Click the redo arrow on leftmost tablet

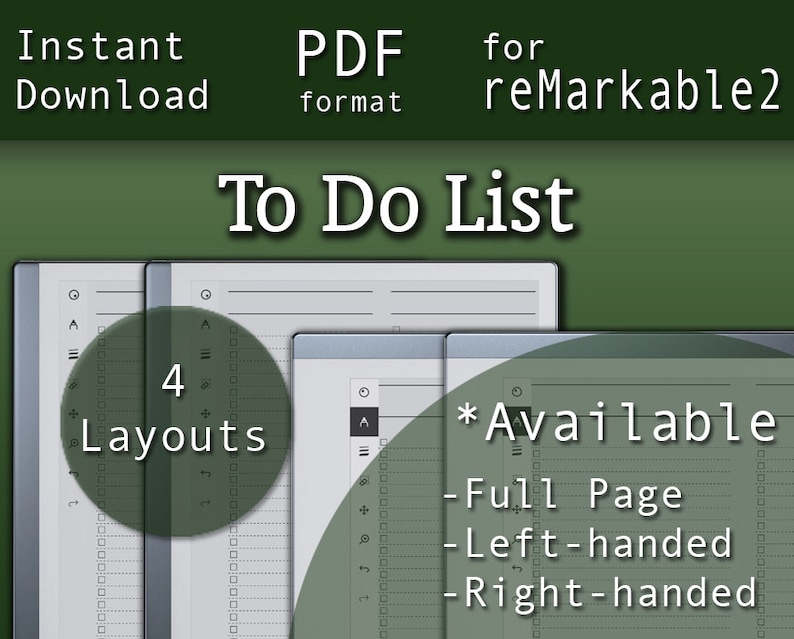pyautogui.click(x=73, y=504)
